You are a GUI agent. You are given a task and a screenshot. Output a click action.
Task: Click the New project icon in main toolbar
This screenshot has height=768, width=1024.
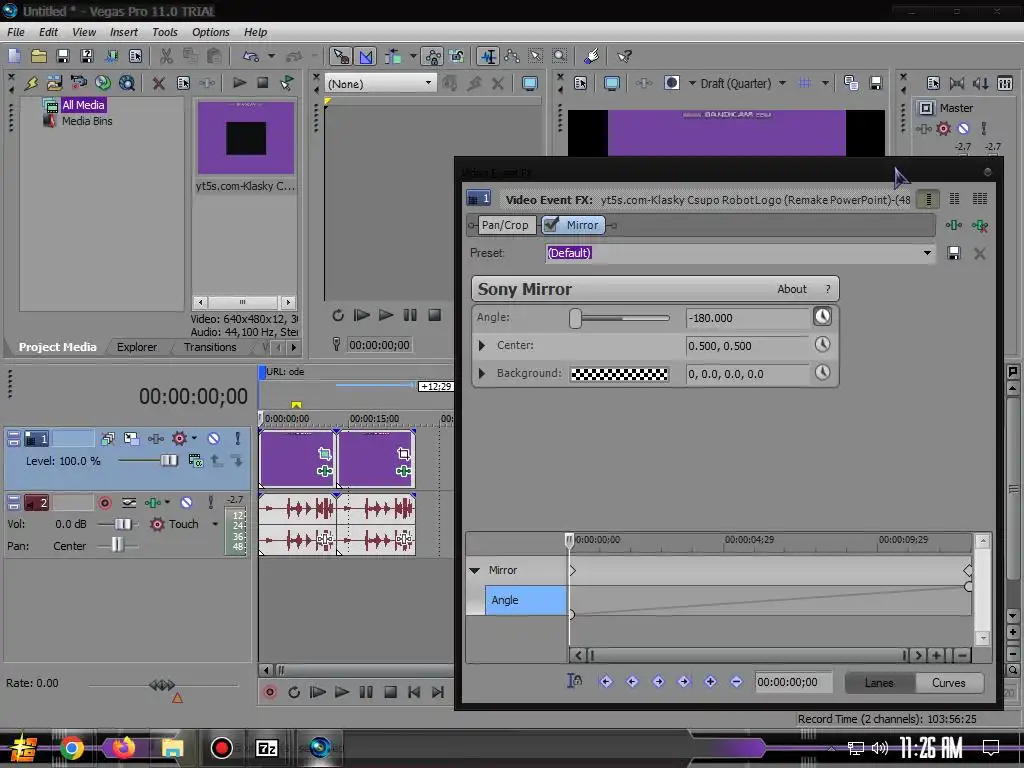(x=14, y=56)
